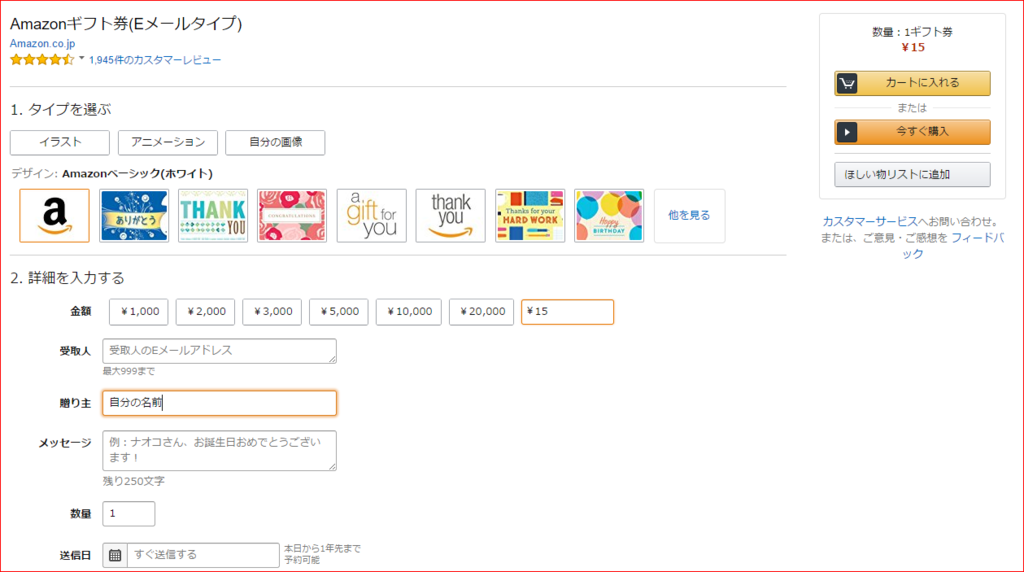Click the メッセージ text area

[x=219, y=451]
